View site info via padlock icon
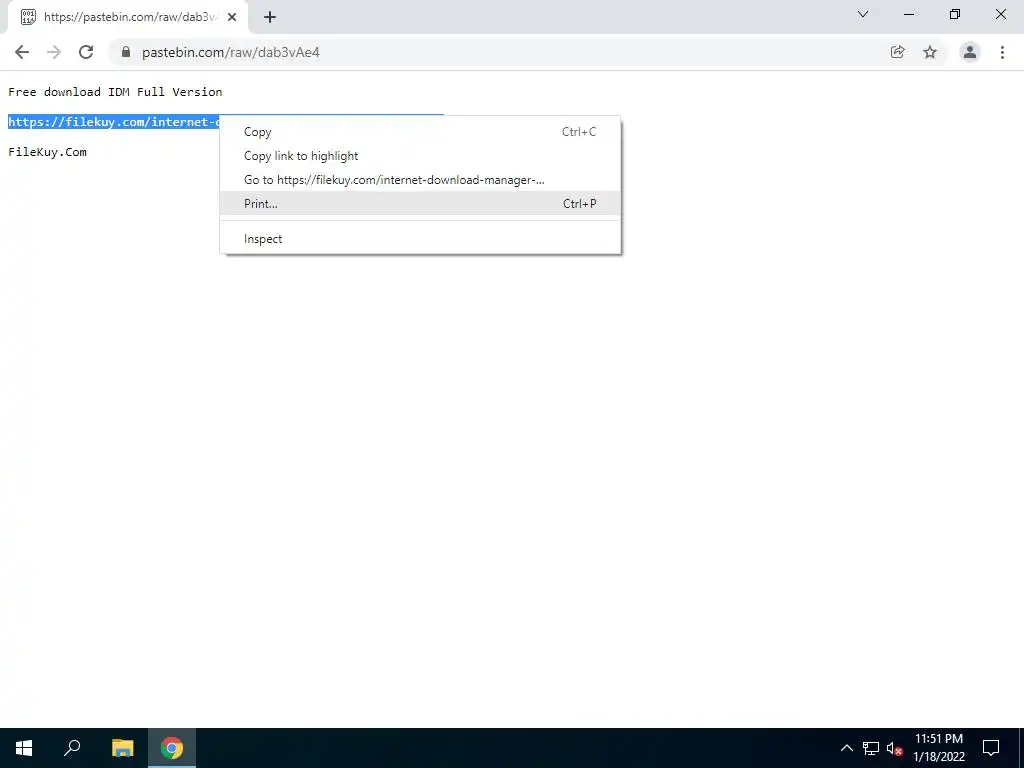 (x=126, y=52)
